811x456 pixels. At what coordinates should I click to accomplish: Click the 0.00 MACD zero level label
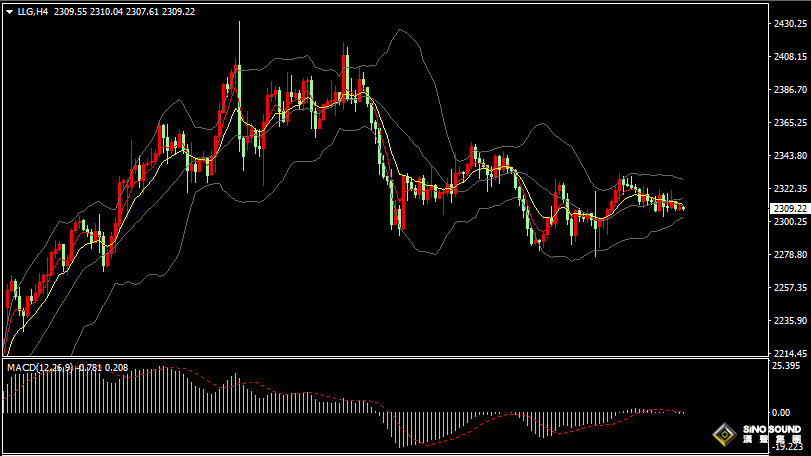tap(782, 412)
